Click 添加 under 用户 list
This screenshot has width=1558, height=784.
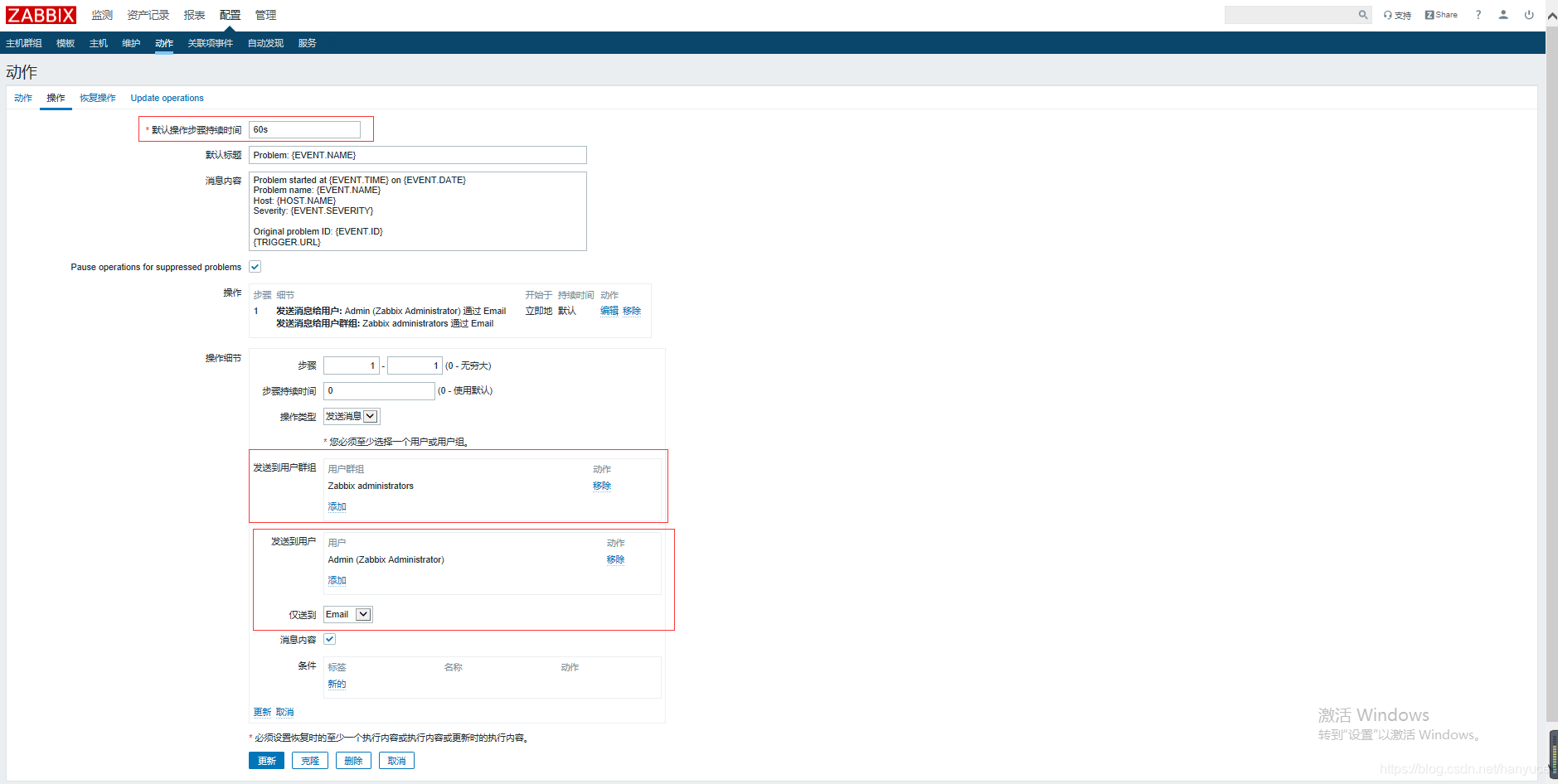point(337,580)
